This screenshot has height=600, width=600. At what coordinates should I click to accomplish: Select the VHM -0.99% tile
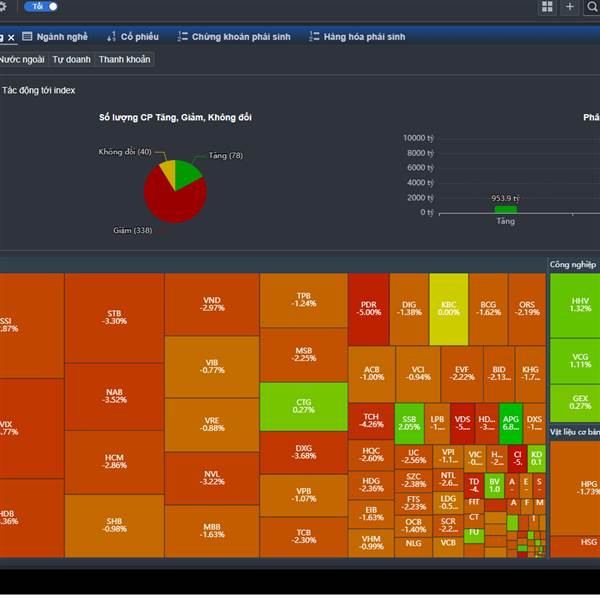371,543
